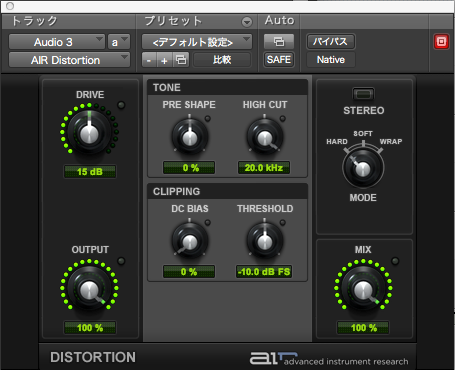The height and width of the screenshot is (370, 455).
Task: Open the Audio 3 track selector
Action: (x=57, y=42)
